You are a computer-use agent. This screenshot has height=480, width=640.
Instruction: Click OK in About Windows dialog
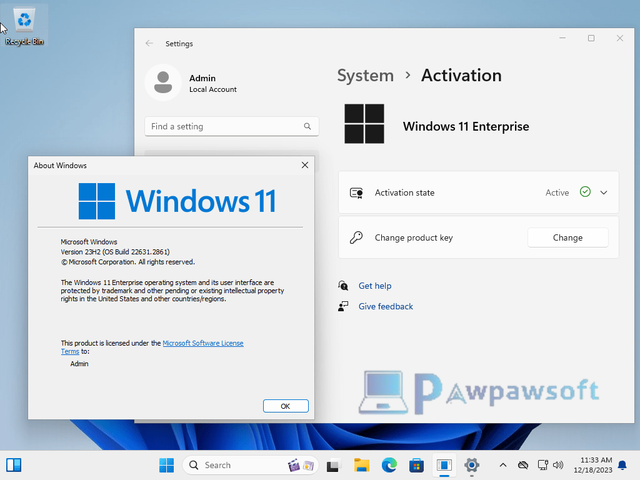(x=286, y=406)
